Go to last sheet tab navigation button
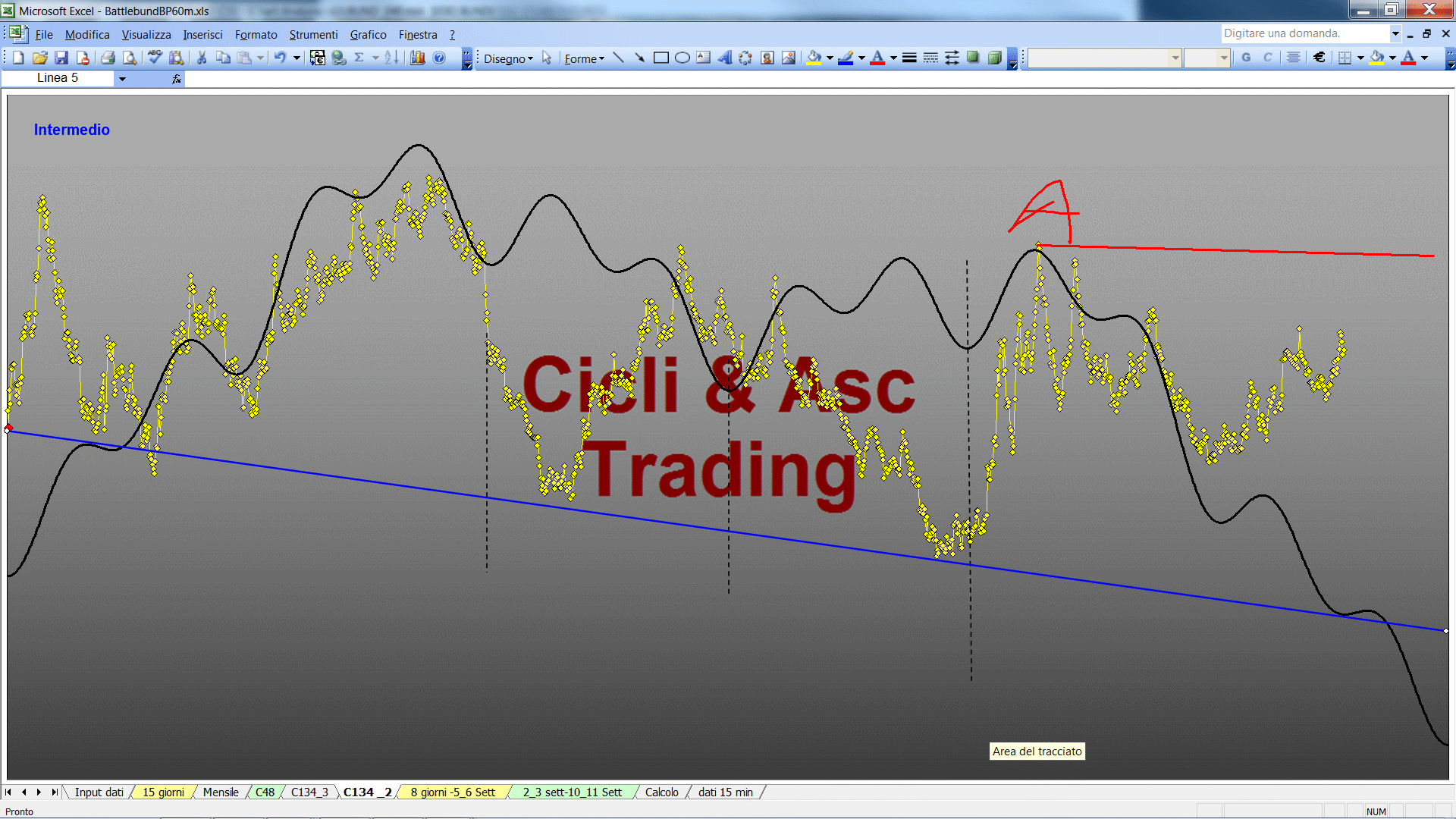This screenshot has width=1456, height=819. [55, 792]
